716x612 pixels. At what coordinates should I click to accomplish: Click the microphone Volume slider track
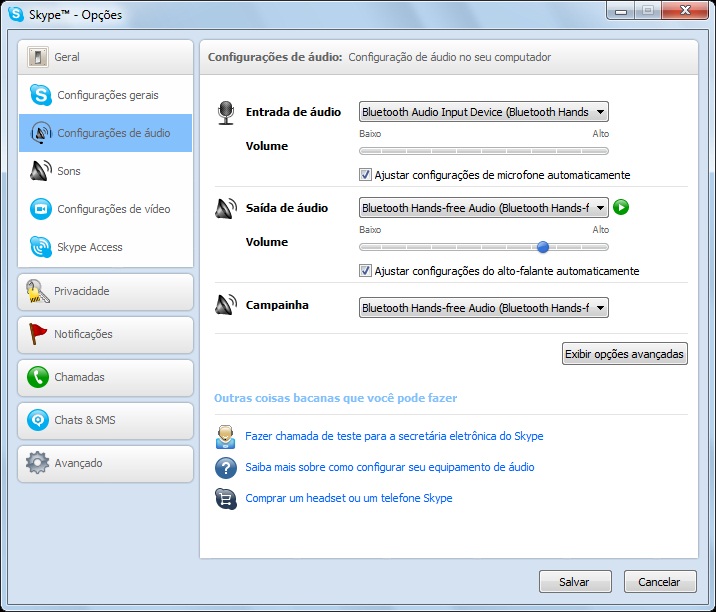tap(484, 151)
